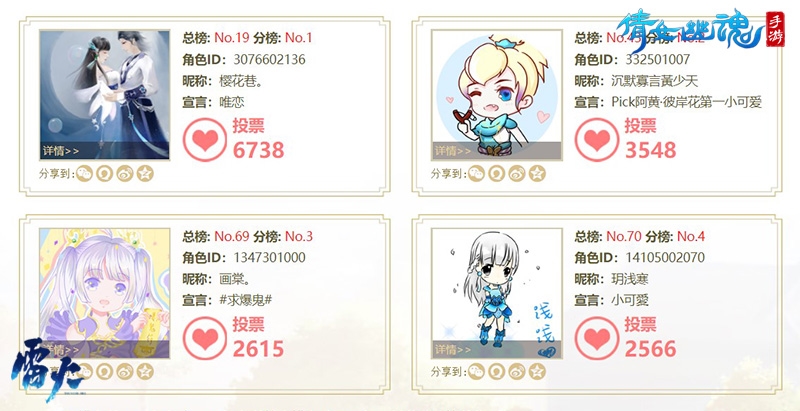
Task: Share 沉默寡言黄少天 entry via second share icon
Action: coord(496,173)
